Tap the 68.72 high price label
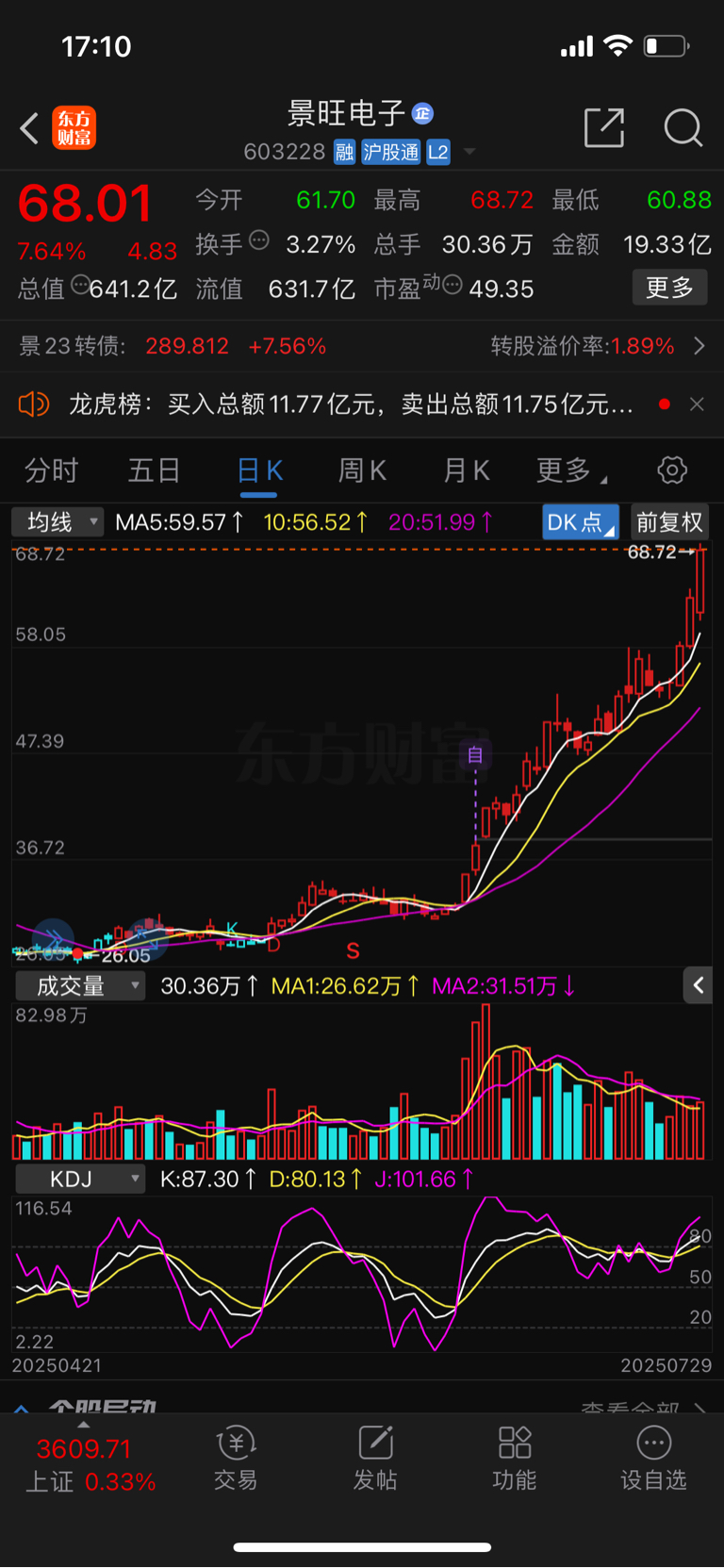 tap(652, 553)
